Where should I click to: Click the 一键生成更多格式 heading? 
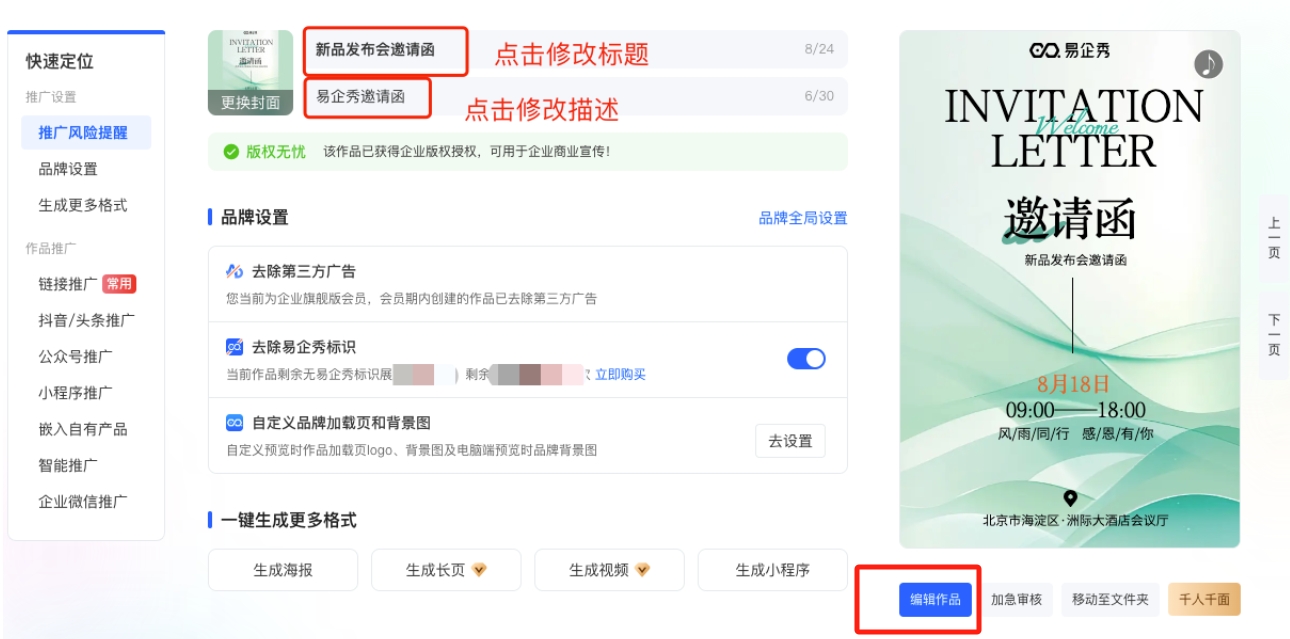tap(289, 520)
